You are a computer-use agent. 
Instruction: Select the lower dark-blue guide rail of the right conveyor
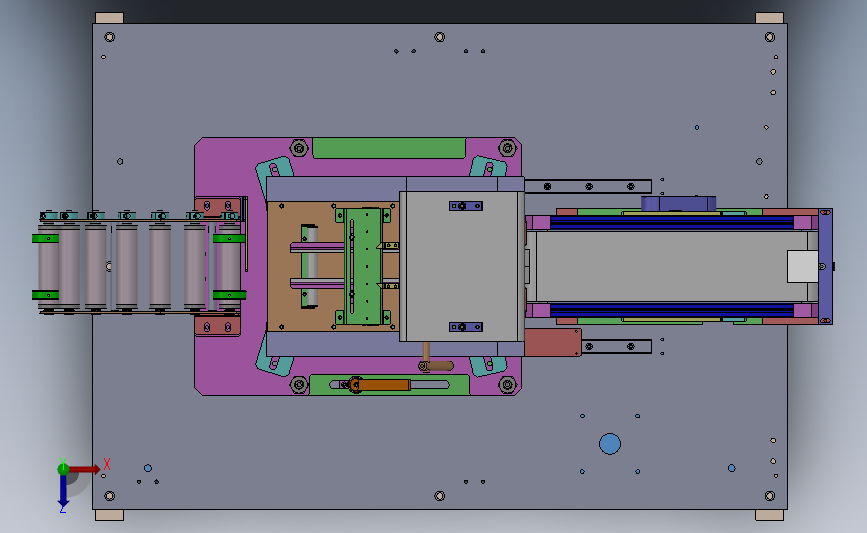672,310
